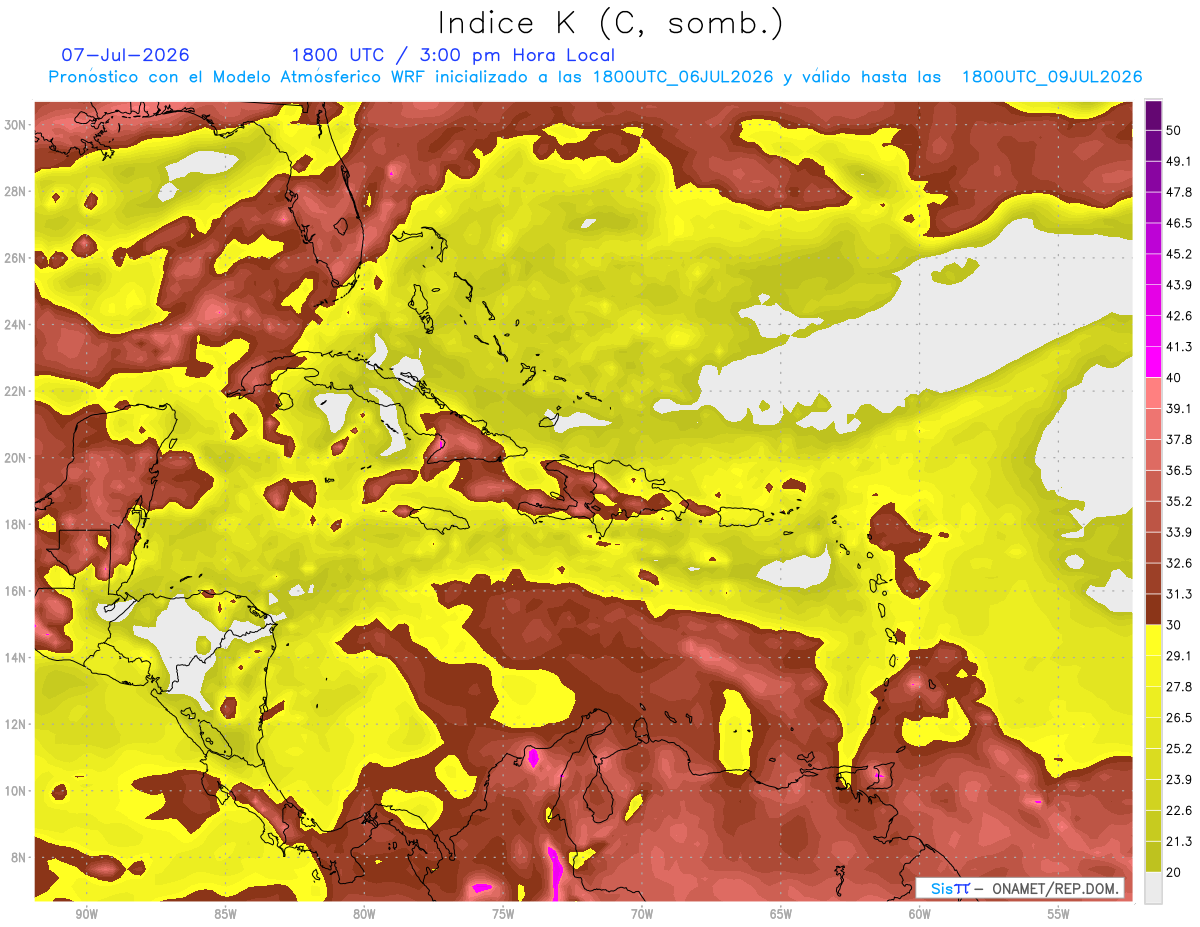Select the "8N" latitude label
This screenshot has height=927, width=1200.
20,857
